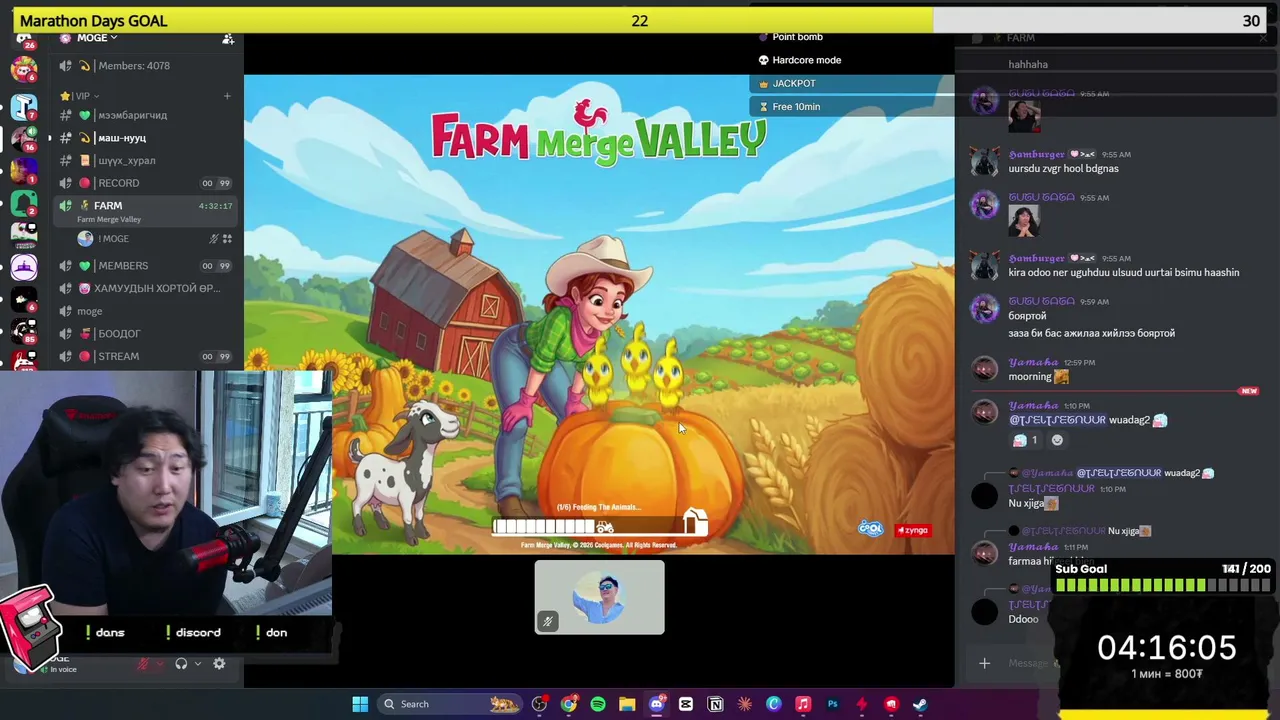
Task: Open the server icon with badge 26
Action: coord(24,40)
